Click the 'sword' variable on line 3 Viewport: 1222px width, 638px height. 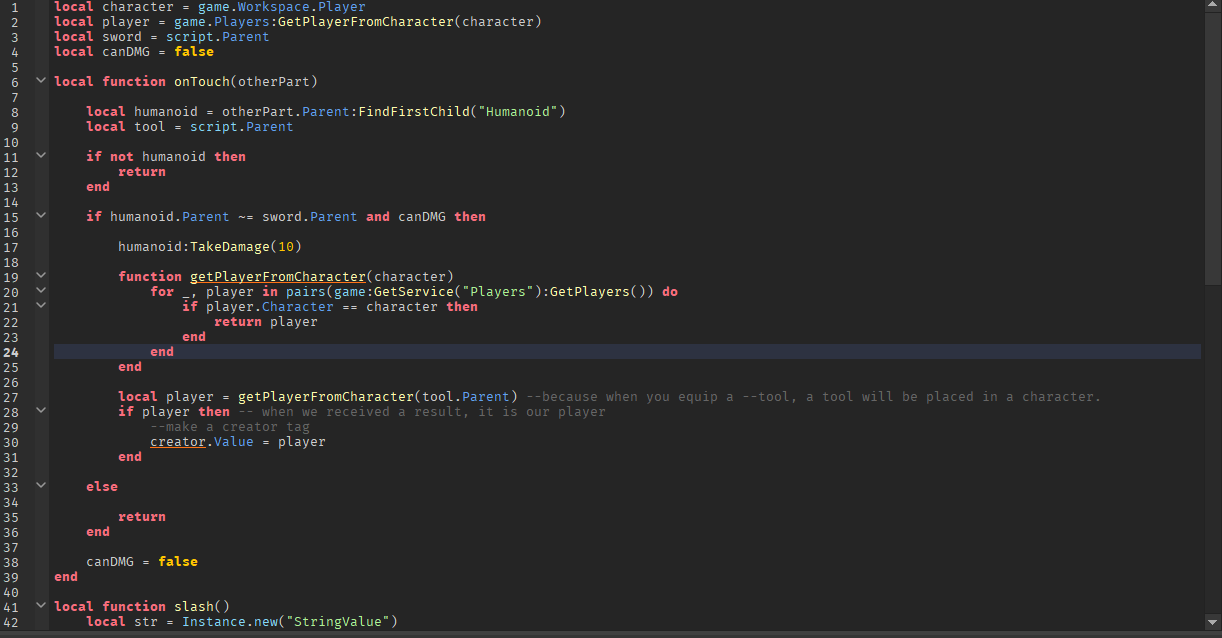click(122, 37)
